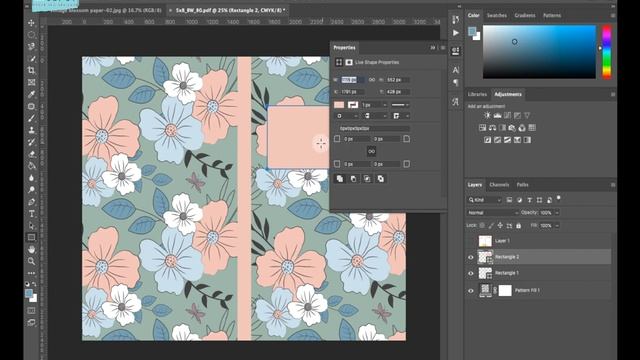Select the Frame tool
The width and height of the screenshot is (640, 360).
click(x=31, y=82)
